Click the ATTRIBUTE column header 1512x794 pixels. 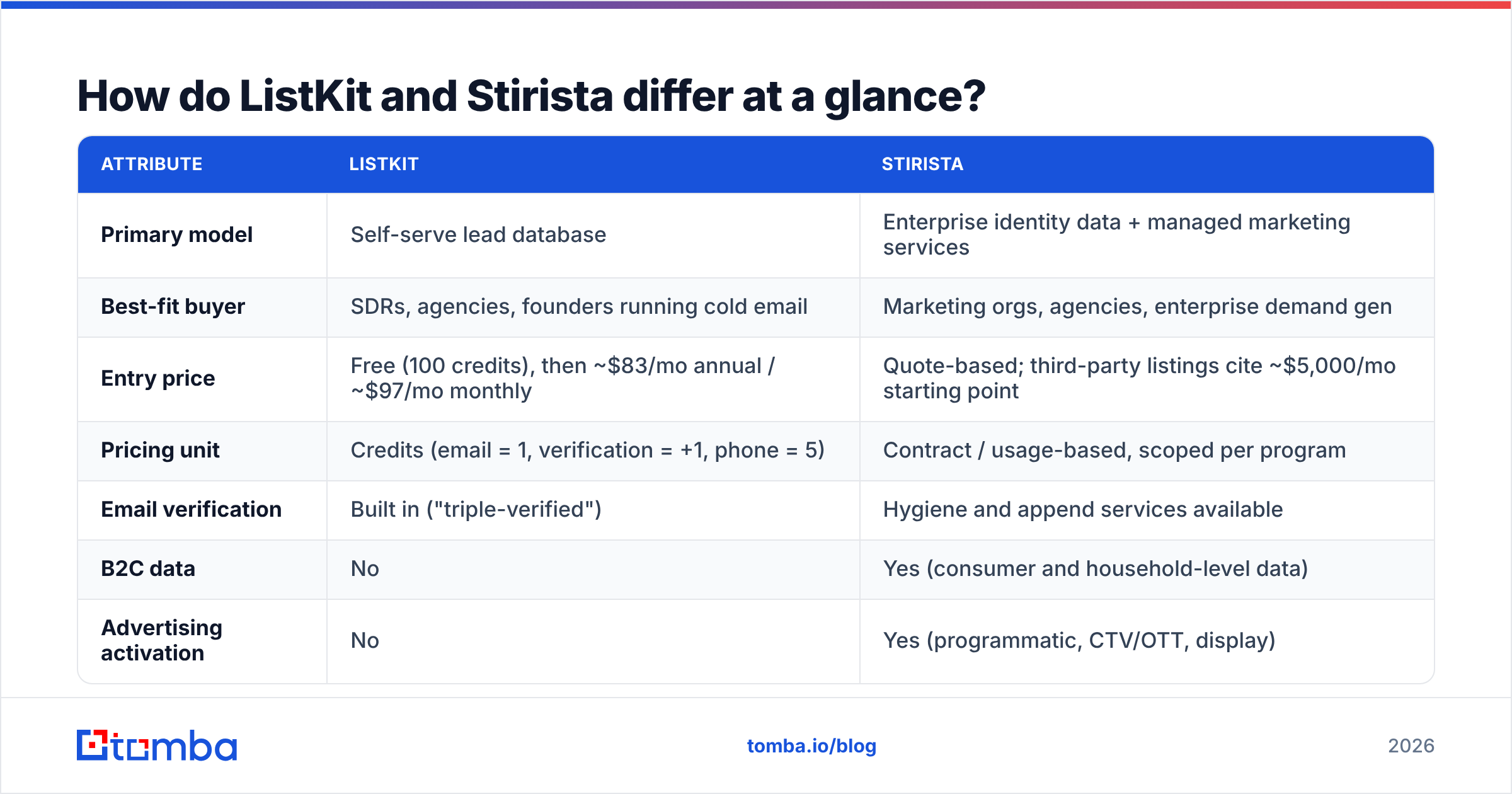pyautogui.click(x=152, y=164)
